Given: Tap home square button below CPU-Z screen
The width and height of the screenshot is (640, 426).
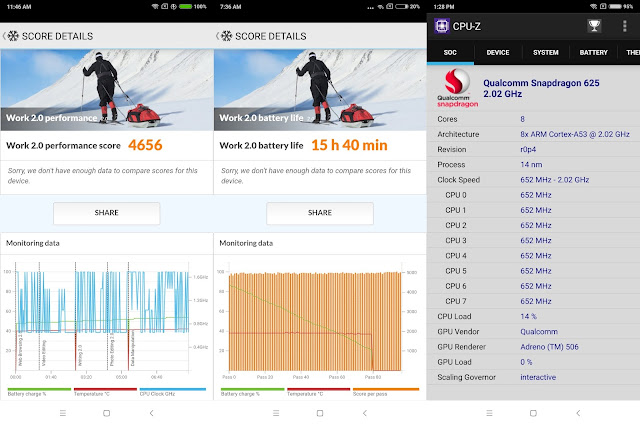Looking at the screenshot, I should point(533,413).
